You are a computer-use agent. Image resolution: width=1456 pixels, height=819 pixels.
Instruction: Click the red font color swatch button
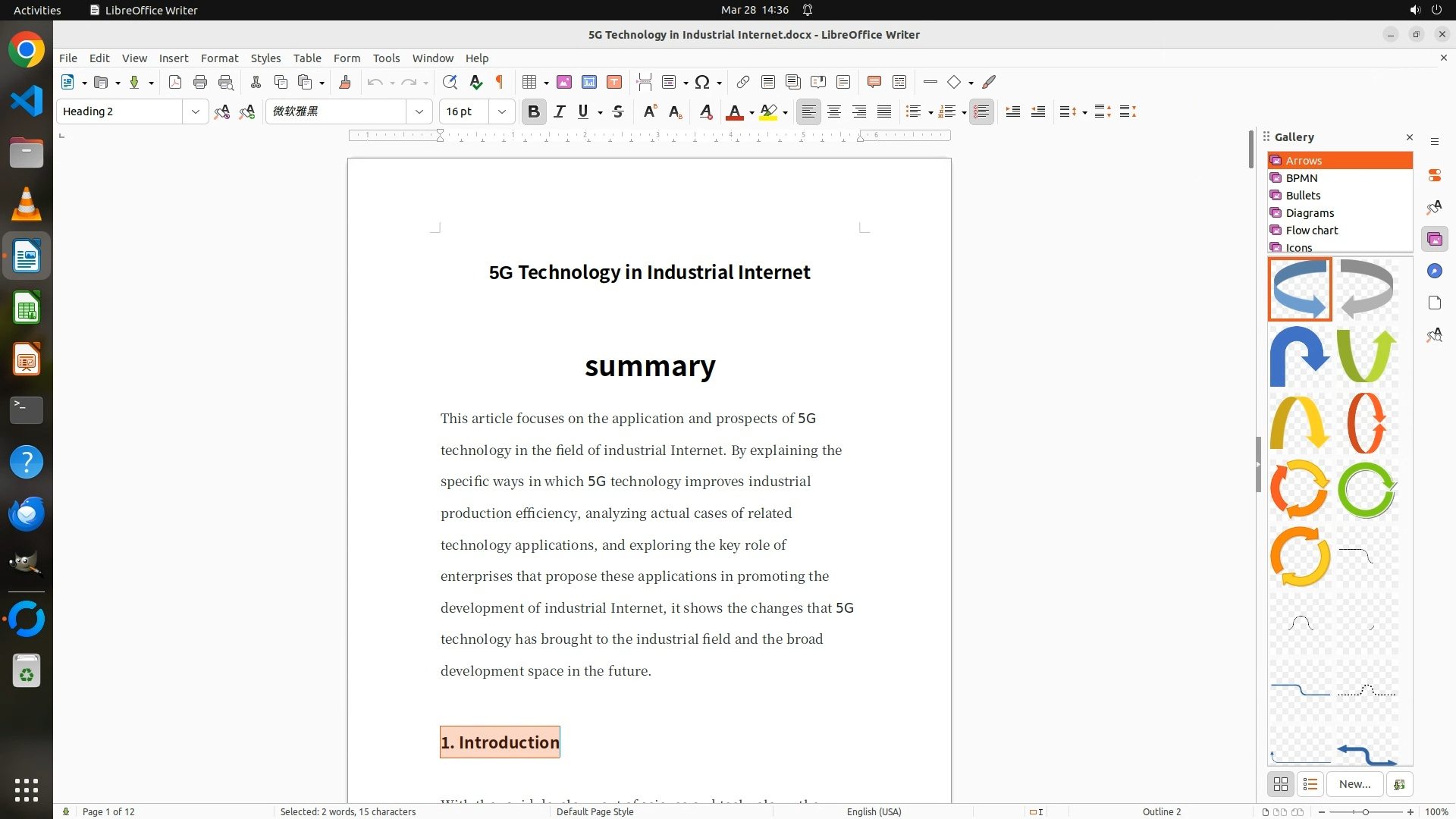[x=734, y=111]
